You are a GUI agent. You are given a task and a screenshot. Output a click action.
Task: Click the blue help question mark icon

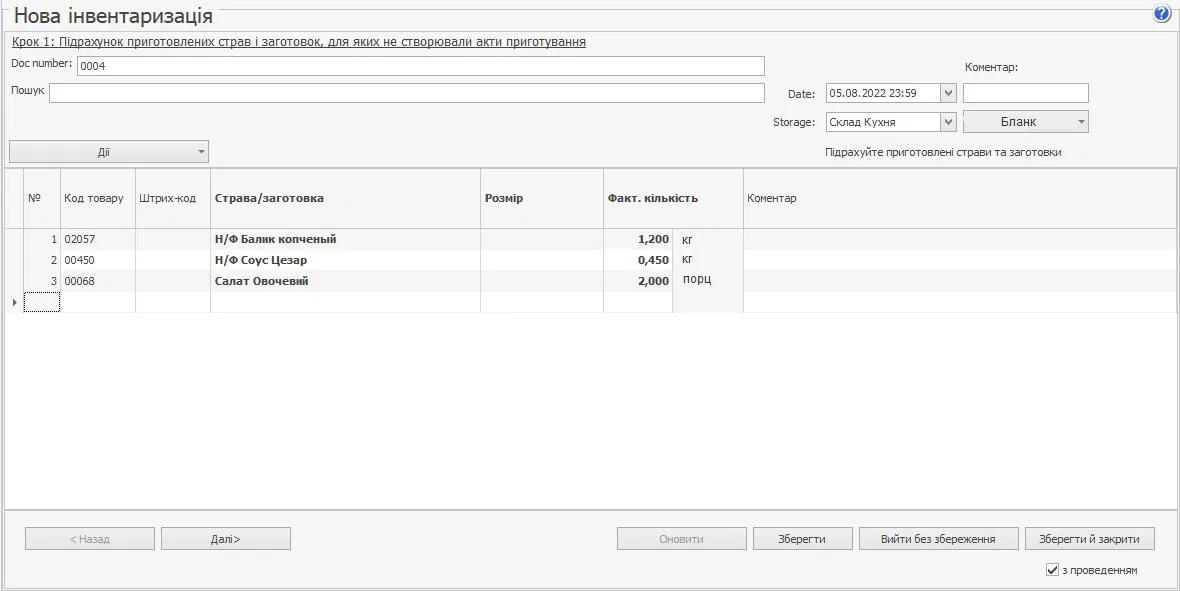point(1161,14)
